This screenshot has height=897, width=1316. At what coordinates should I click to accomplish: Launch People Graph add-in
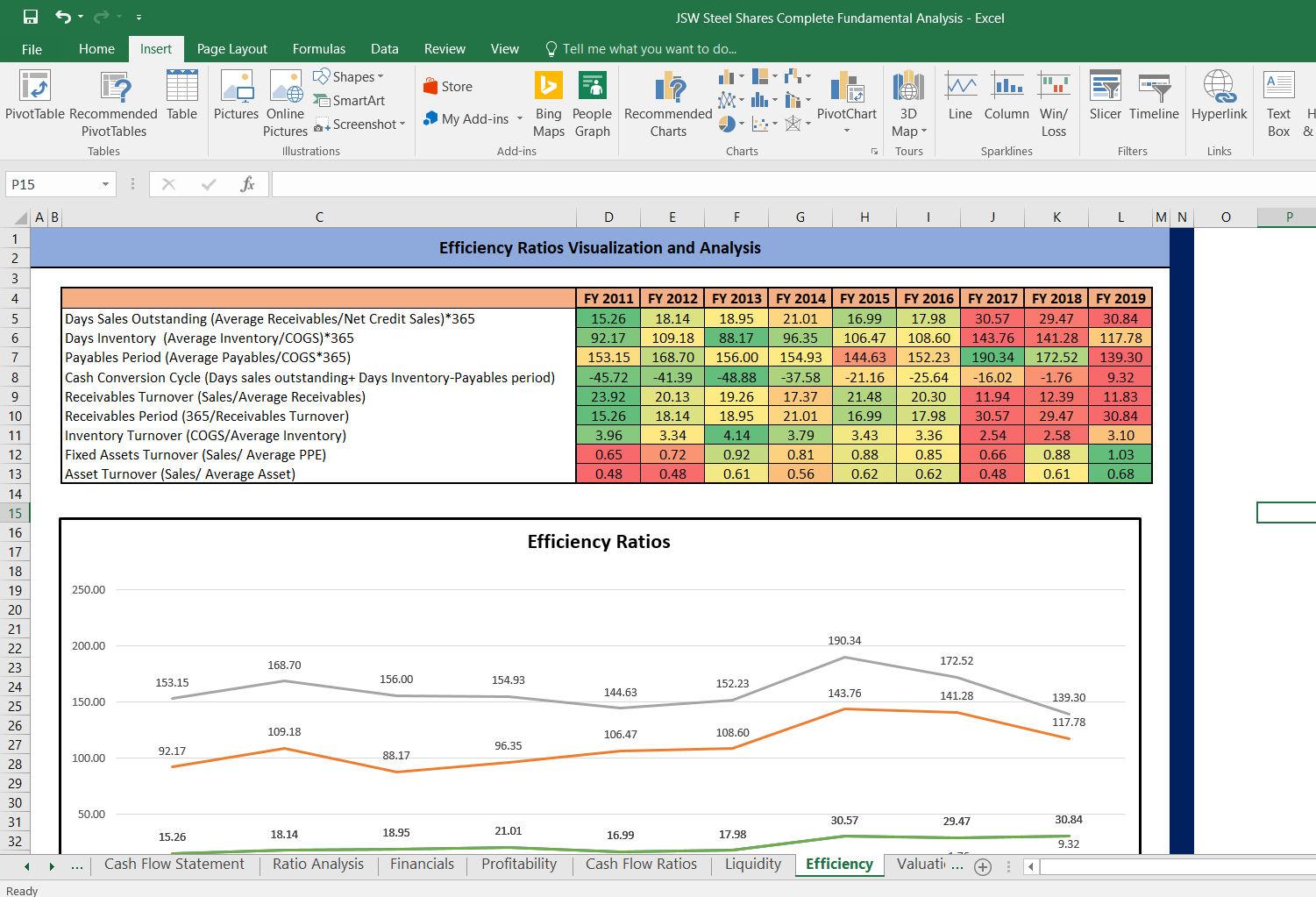pyautogui.click(x=593, y=104)
